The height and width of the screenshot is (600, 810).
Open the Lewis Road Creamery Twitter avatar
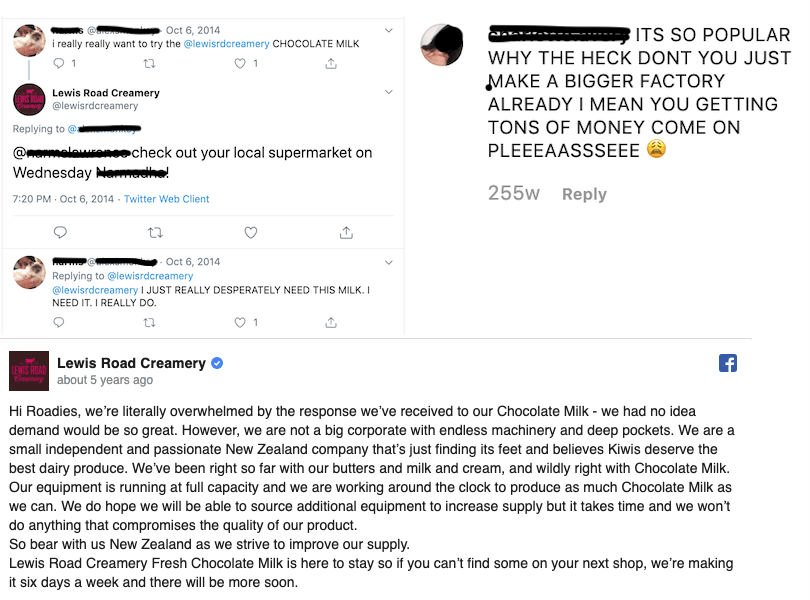29,99
